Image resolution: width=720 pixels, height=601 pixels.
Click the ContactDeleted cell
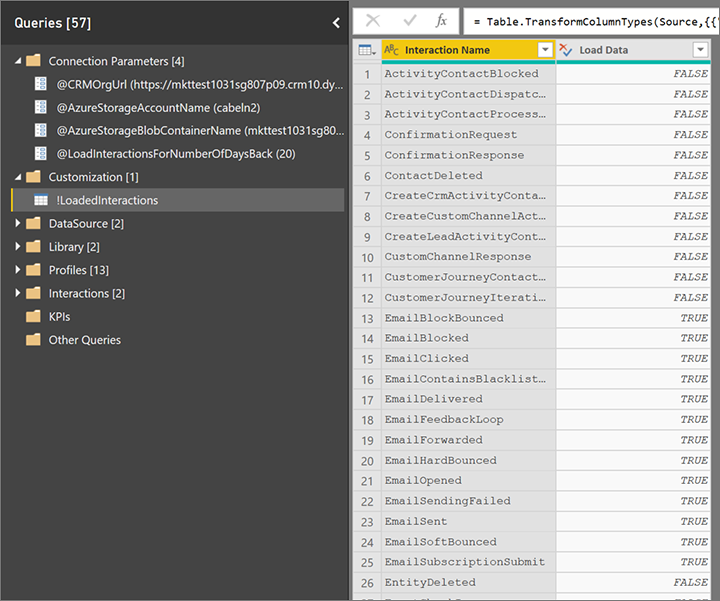(x=468, y=175)
